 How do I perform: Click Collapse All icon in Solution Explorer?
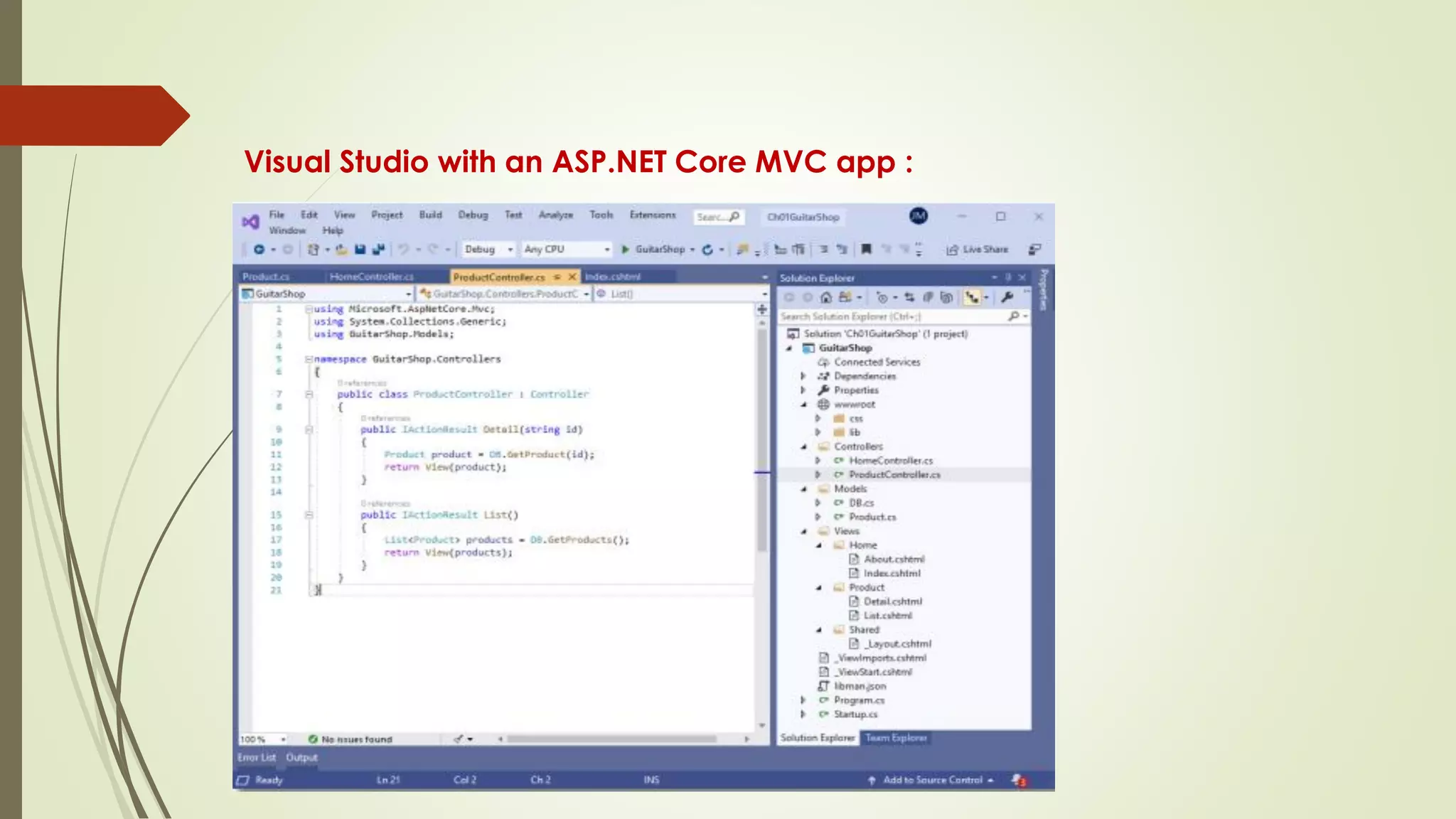click(x=928, y=297)
